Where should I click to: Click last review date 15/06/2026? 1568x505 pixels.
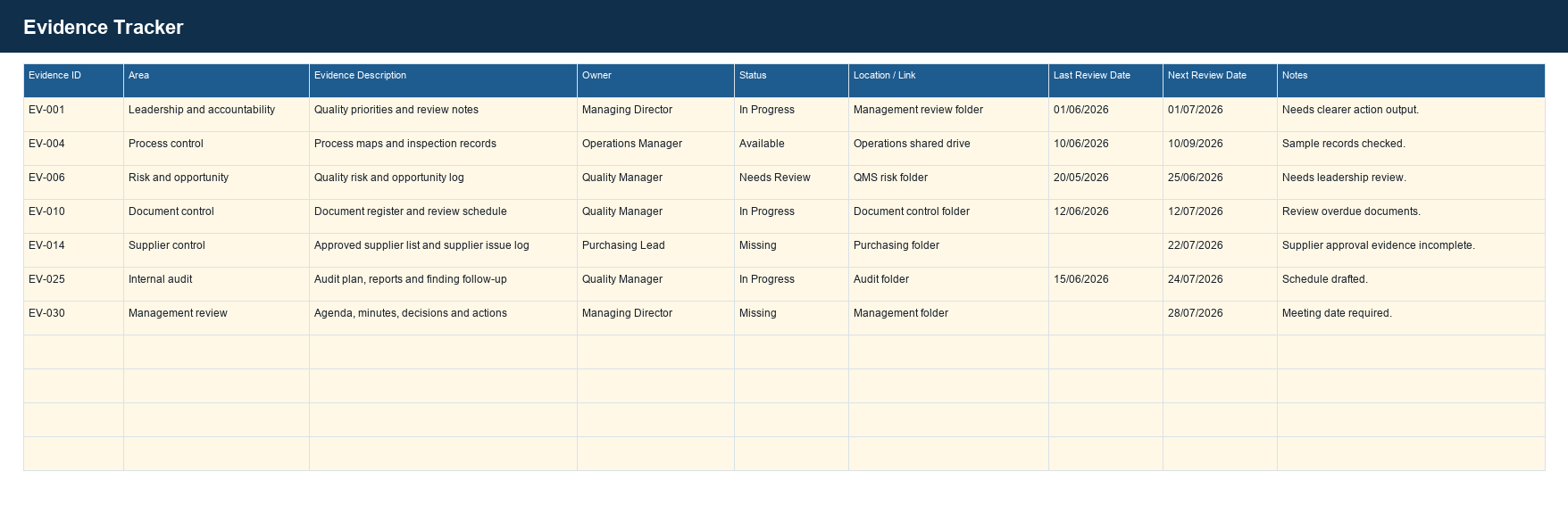[1105, 284]
